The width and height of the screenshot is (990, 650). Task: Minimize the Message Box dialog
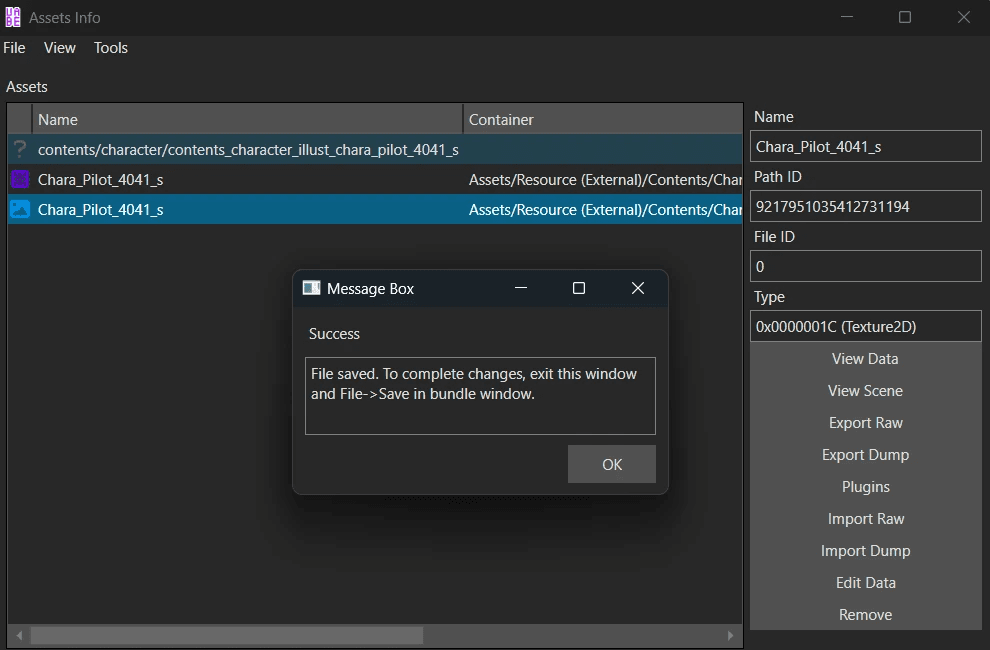(x=521, y=288)
